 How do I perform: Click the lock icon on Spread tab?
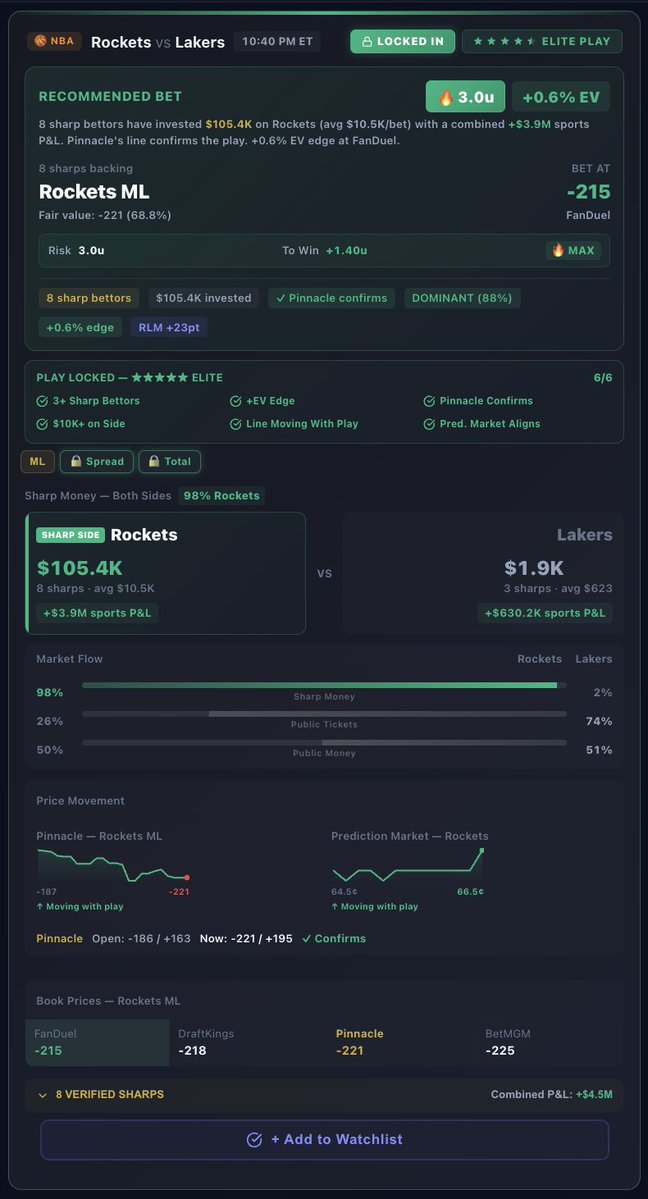(x=76, y=461)
